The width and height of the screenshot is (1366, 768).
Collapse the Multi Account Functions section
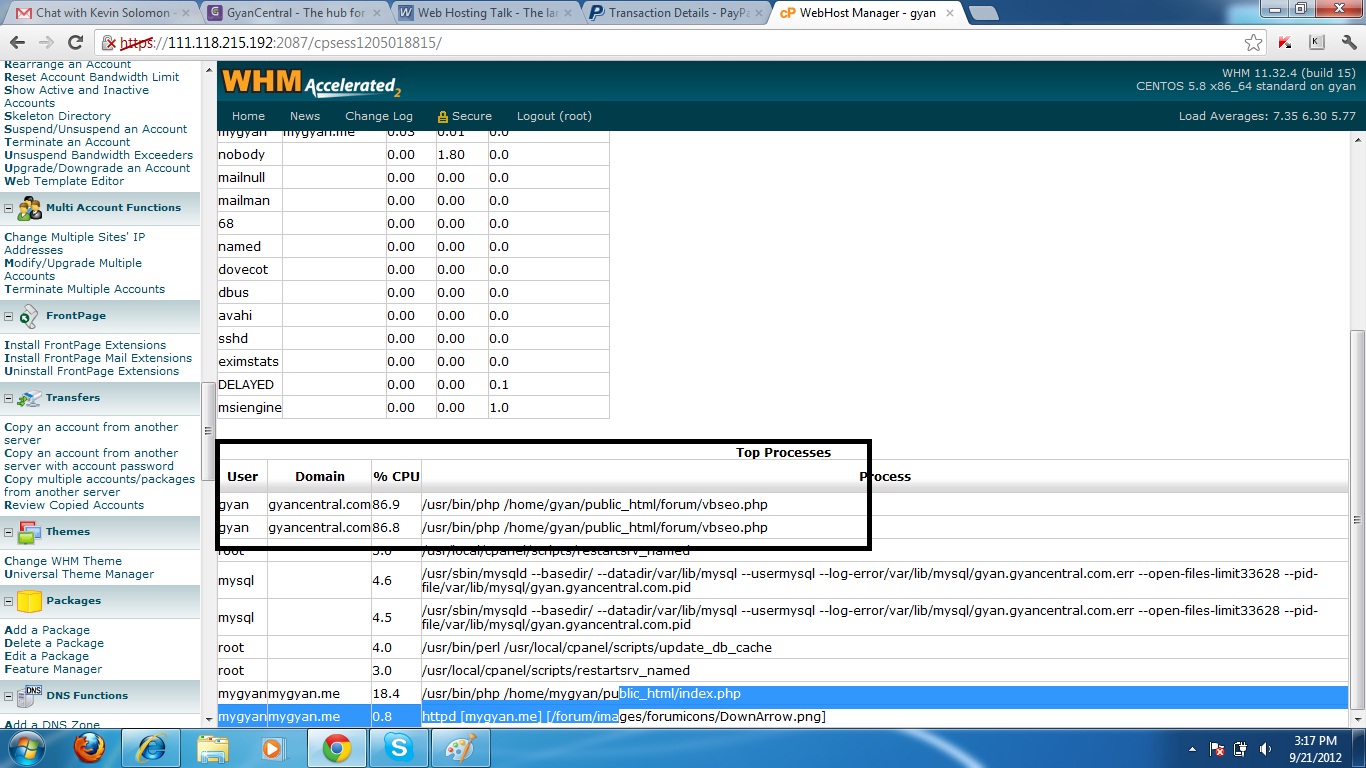pyautogui.click(x=9, y=209)
